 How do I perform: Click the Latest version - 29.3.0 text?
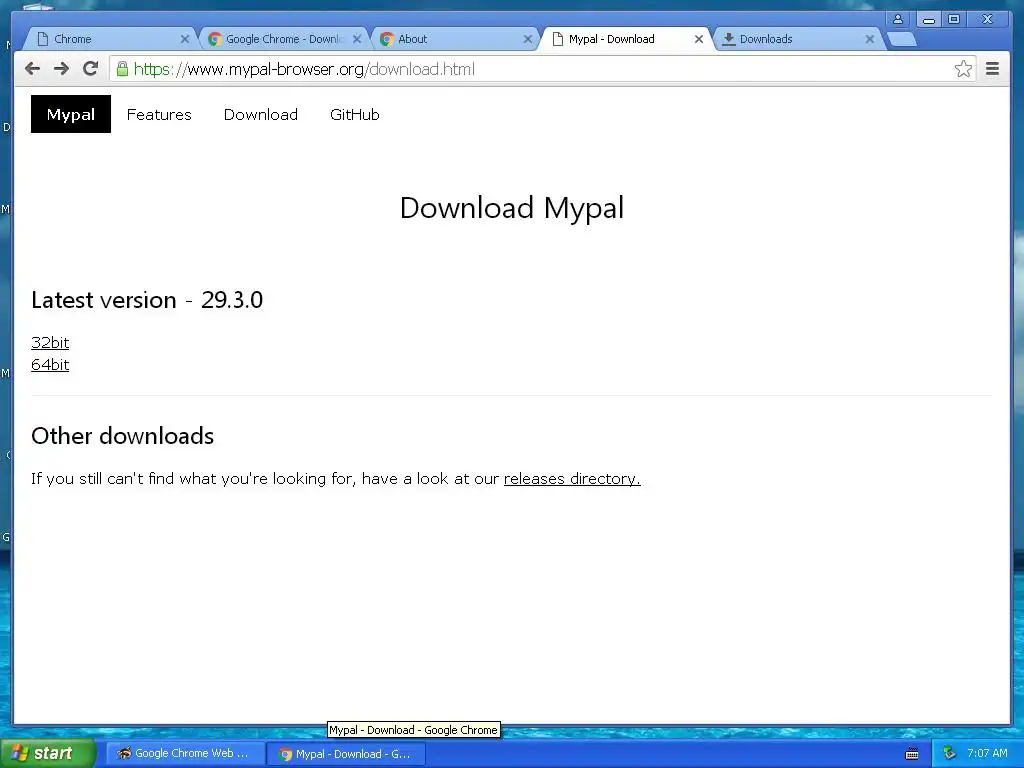point(147,300)
